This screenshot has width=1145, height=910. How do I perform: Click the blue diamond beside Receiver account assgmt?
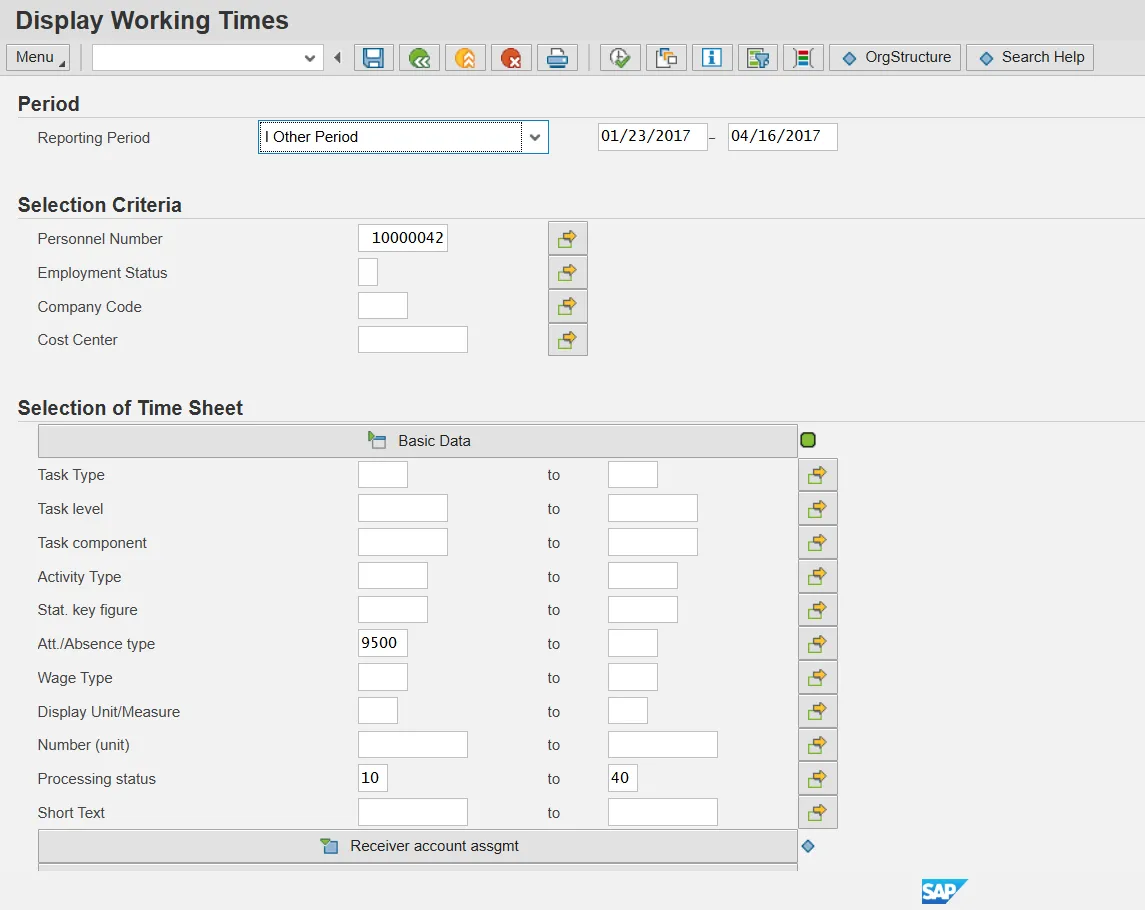[x=808, y=846]
